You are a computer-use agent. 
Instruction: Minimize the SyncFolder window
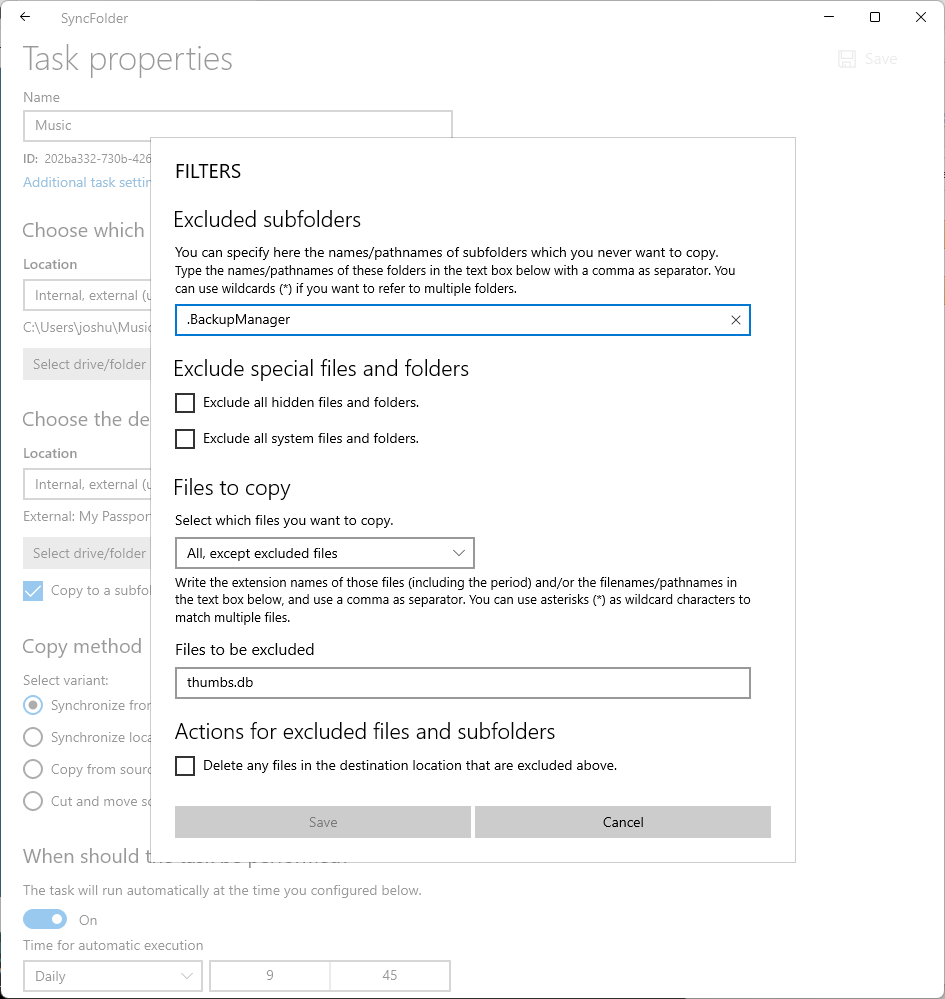click(829, 17)
